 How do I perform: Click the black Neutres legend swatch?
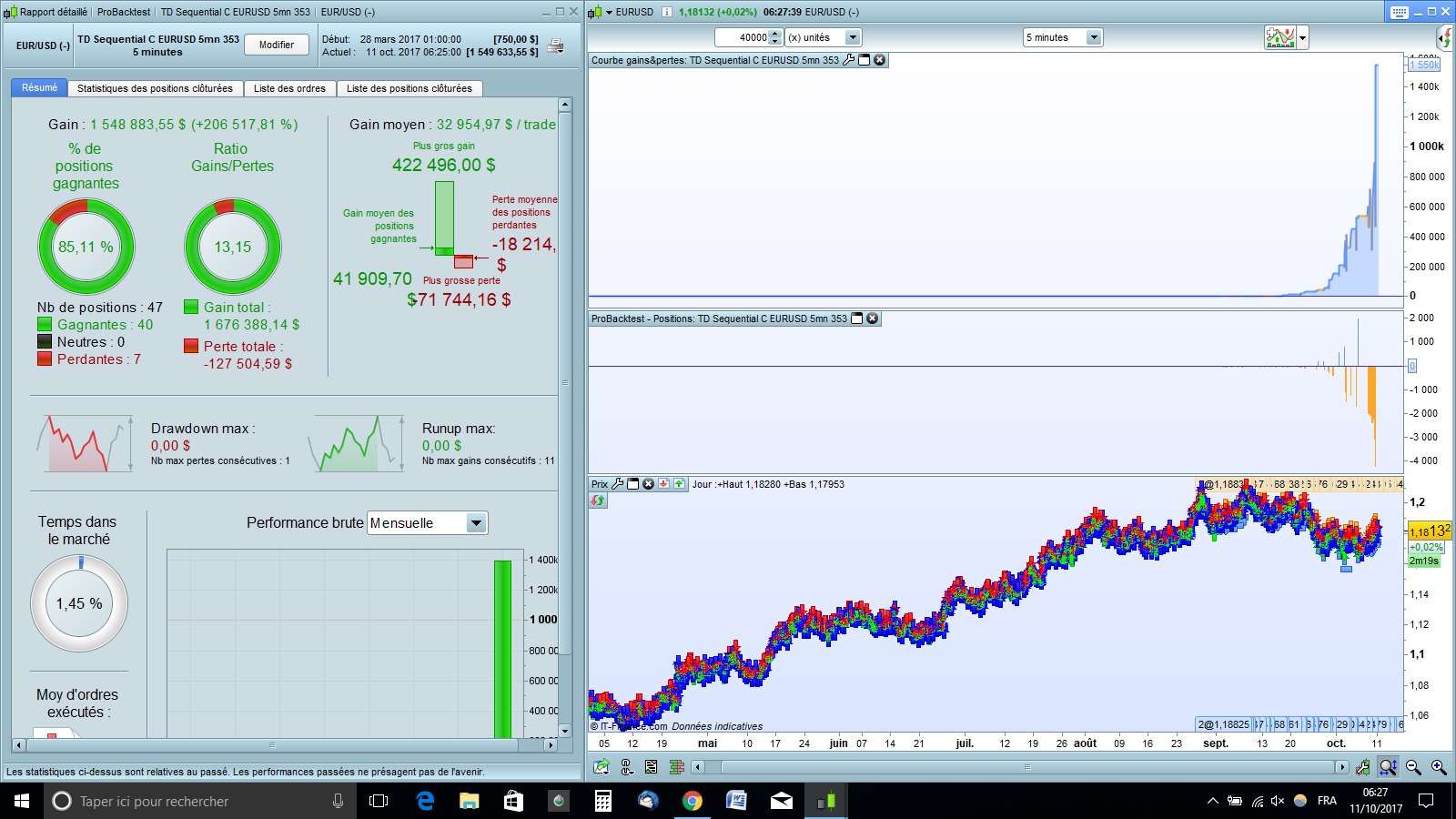(x=45, y=341)
